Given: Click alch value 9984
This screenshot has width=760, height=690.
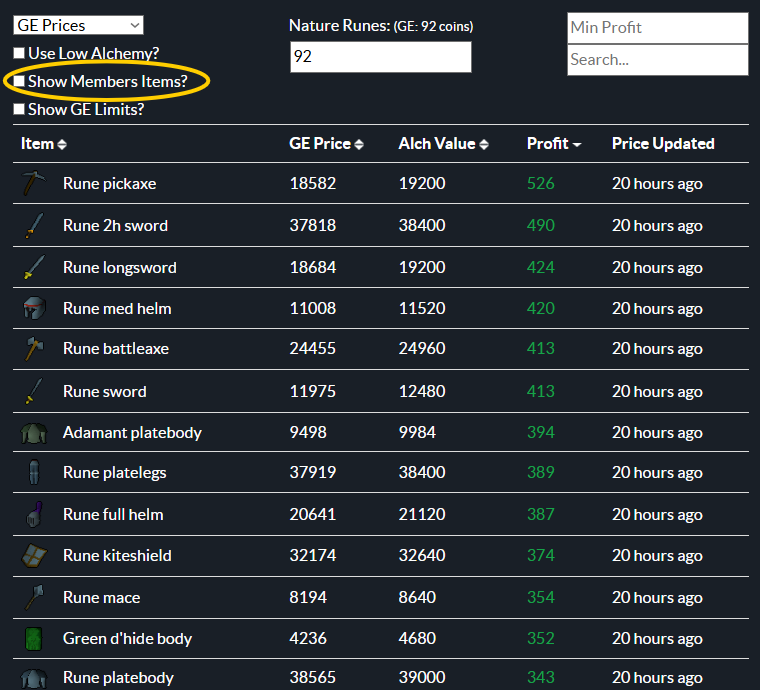Looking at the screenshot, I should pyautogui.click(x=417, y=432).
